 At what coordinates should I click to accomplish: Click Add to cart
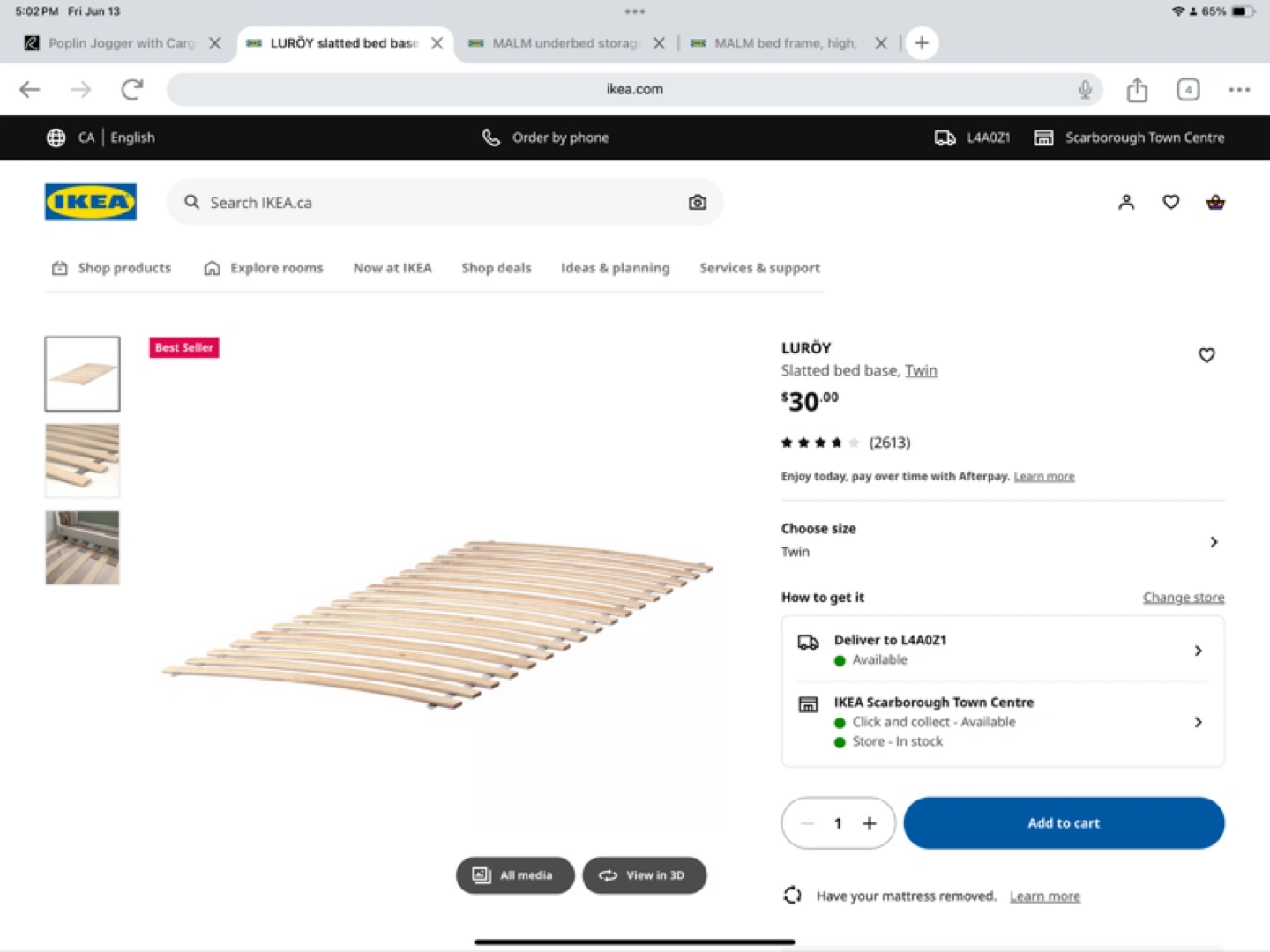point(1064,823)
